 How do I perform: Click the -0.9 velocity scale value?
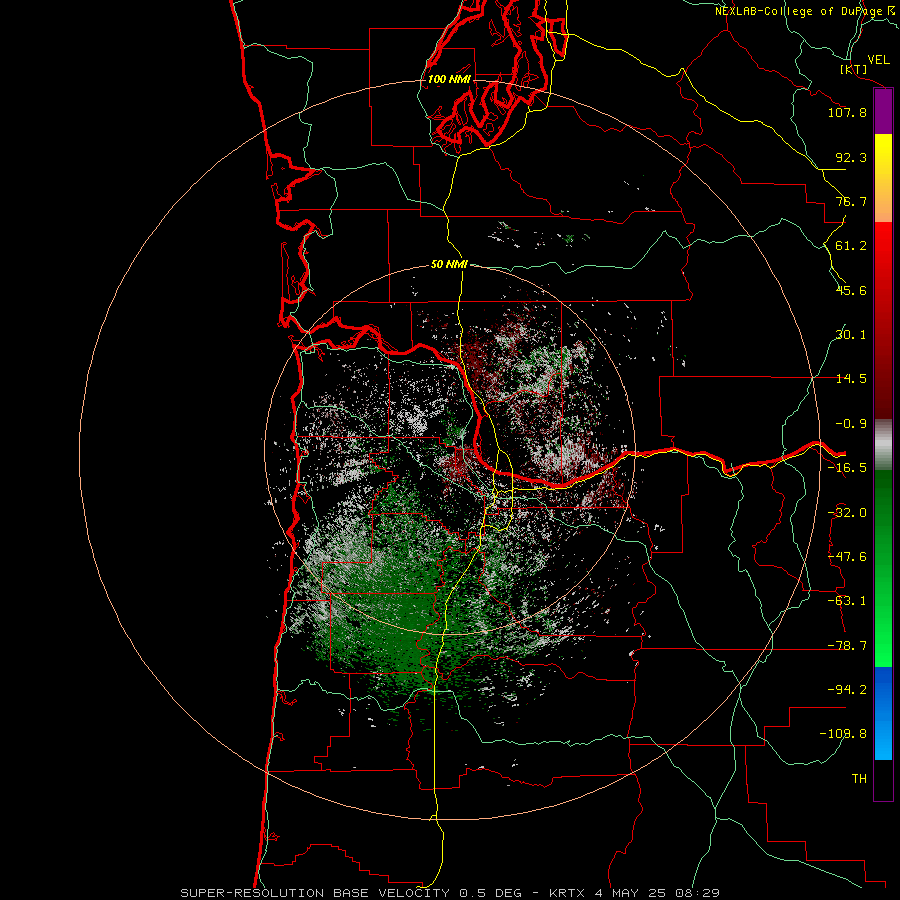(x=851, y=424)
